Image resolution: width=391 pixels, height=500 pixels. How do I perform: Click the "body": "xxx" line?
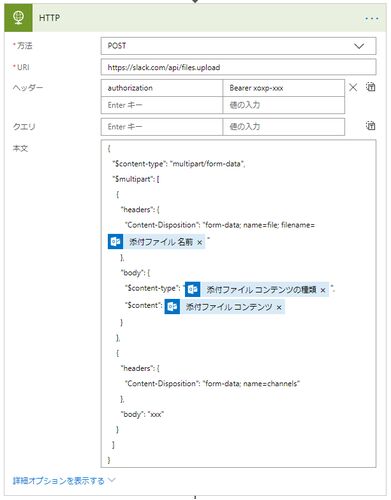142,414
